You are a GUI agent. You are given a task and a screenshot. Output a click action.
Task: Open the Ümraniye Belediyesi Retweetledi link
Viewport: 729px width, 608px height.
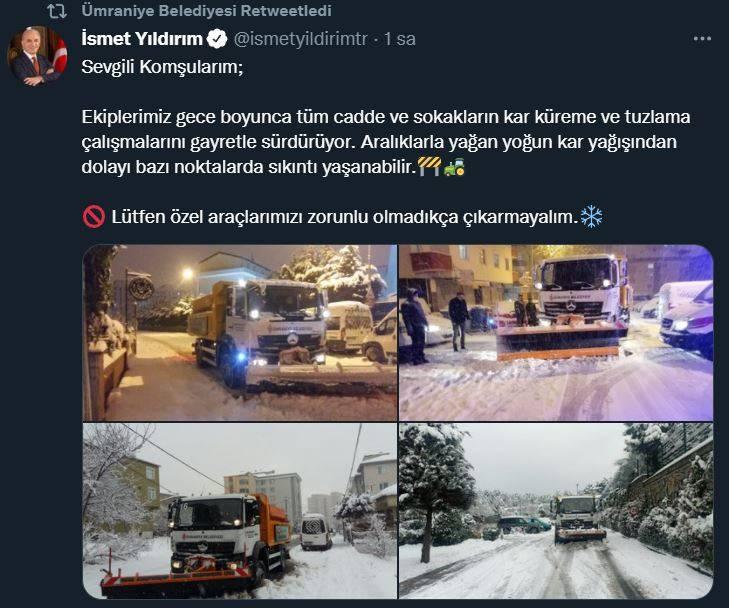[x=206, y=10]
